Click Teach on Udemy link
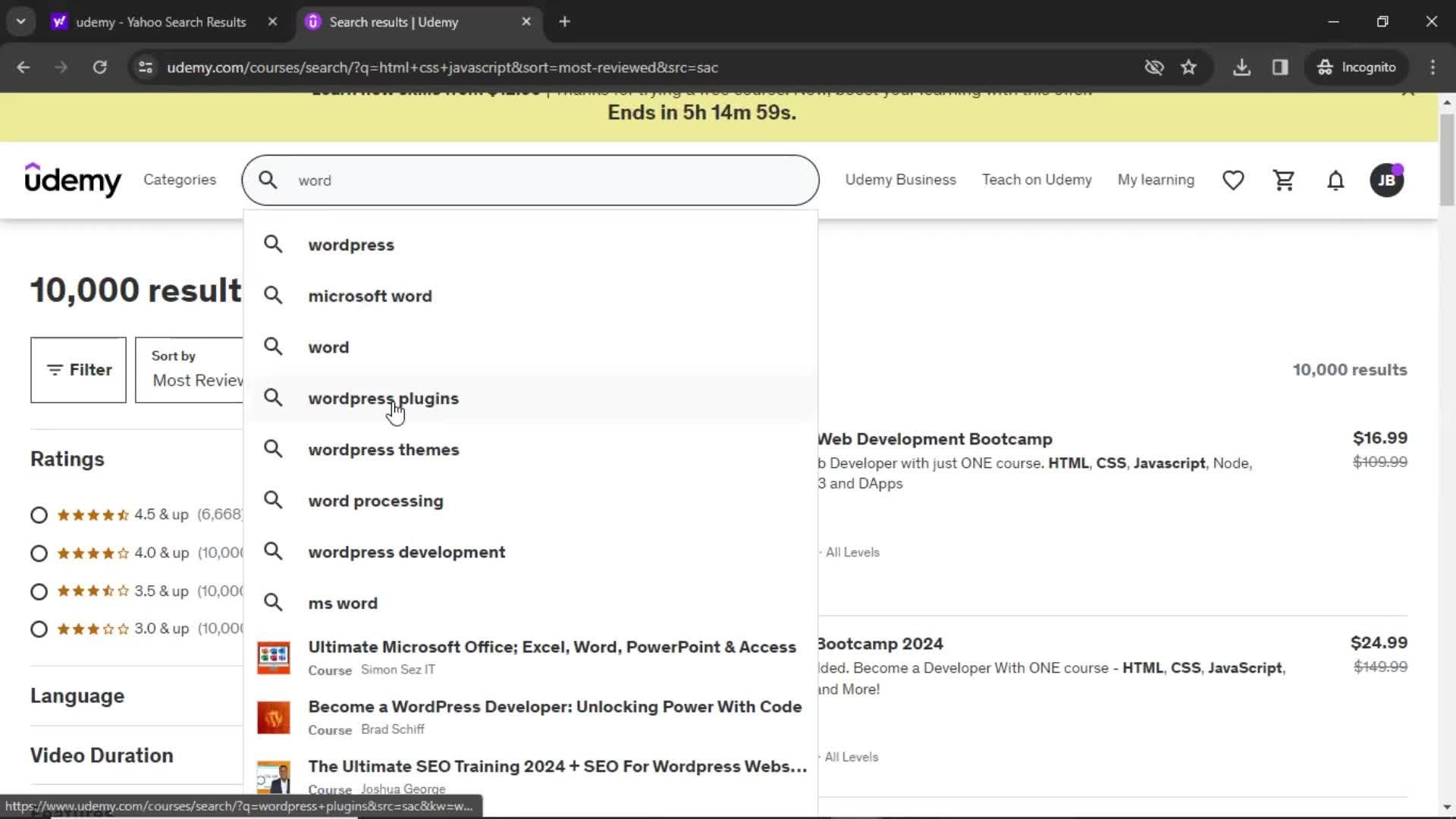 (1037, 180)
